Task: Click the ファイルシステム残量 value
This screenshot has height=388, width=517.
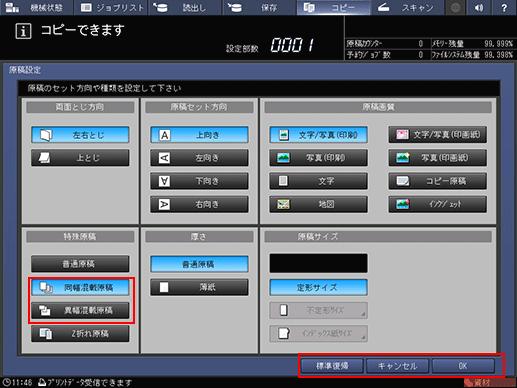Action: [x=498, y=55]
